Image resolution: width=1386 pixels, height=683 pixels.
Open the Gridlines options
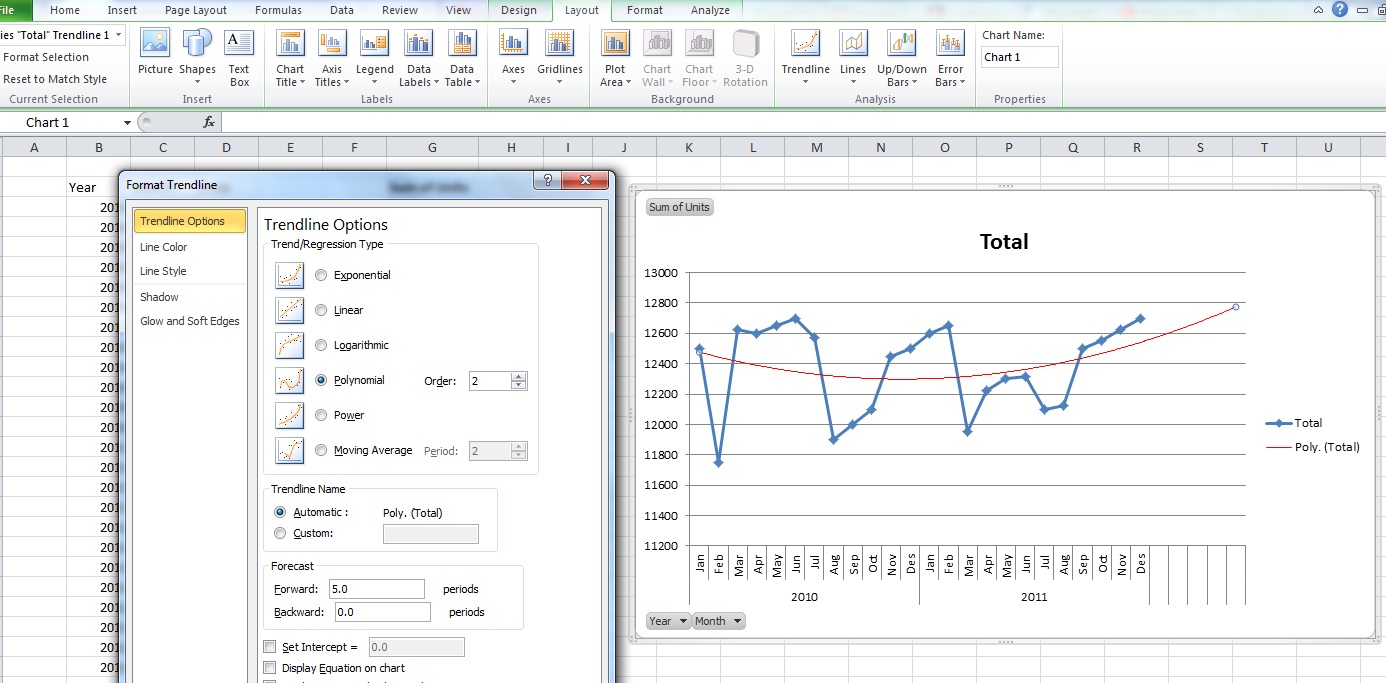(559, 57)
